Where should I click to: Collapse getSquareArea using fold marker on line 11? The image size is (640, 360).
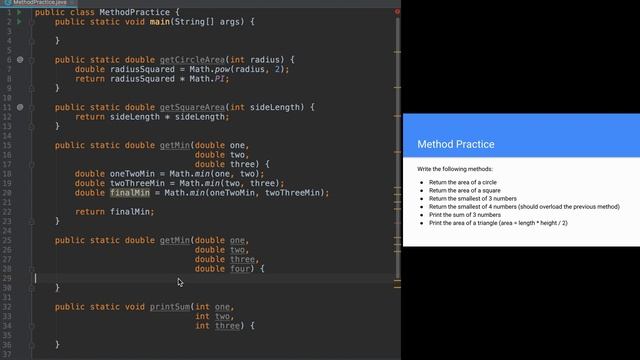point(31,108)
